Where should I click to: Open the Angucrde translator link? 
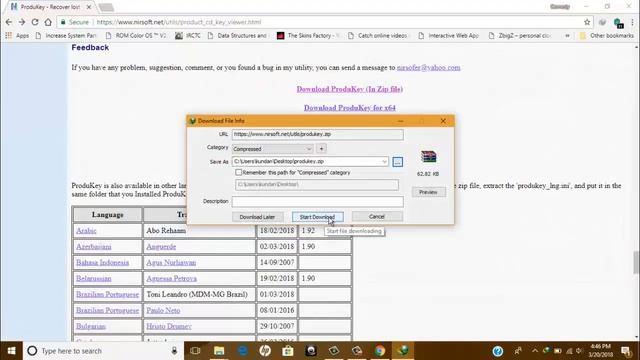tap(161, 247)
